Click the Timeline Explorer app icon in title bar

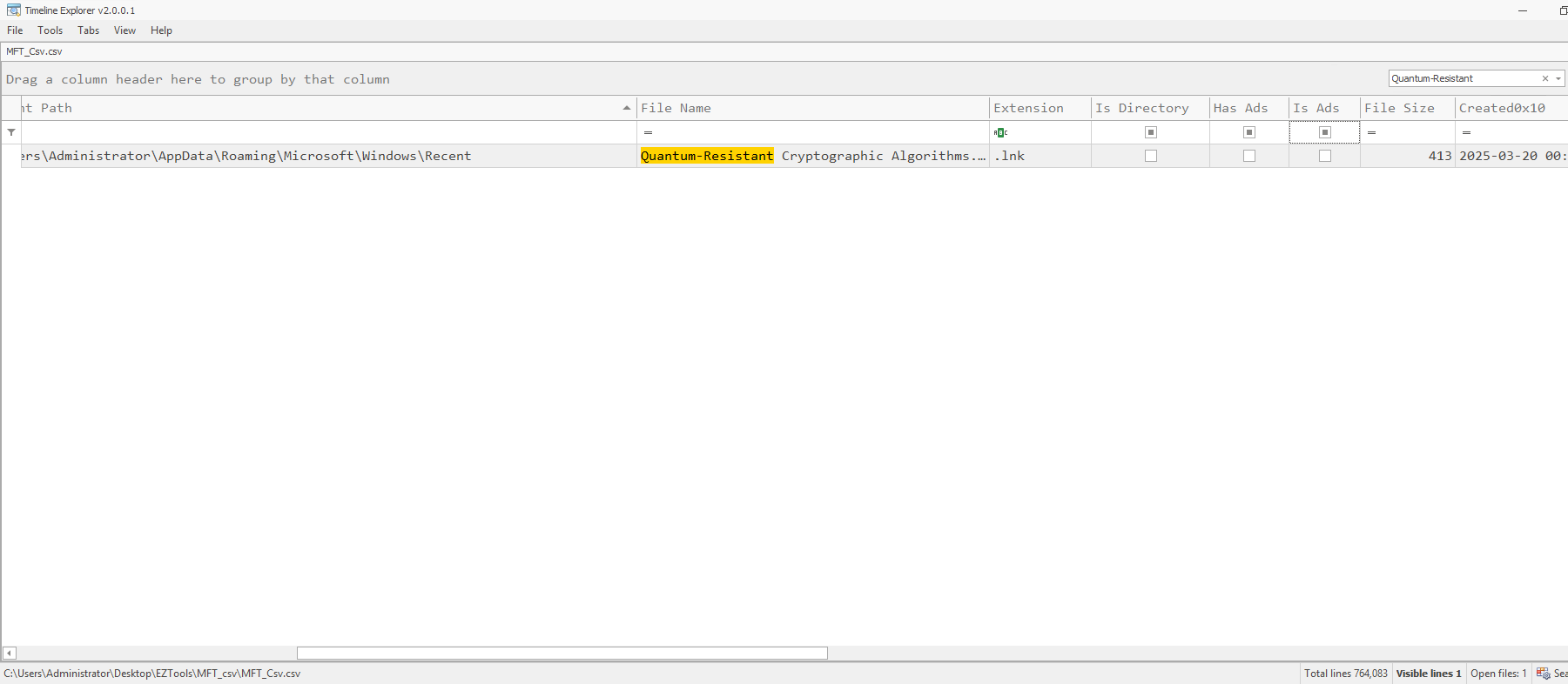(13, 10)
